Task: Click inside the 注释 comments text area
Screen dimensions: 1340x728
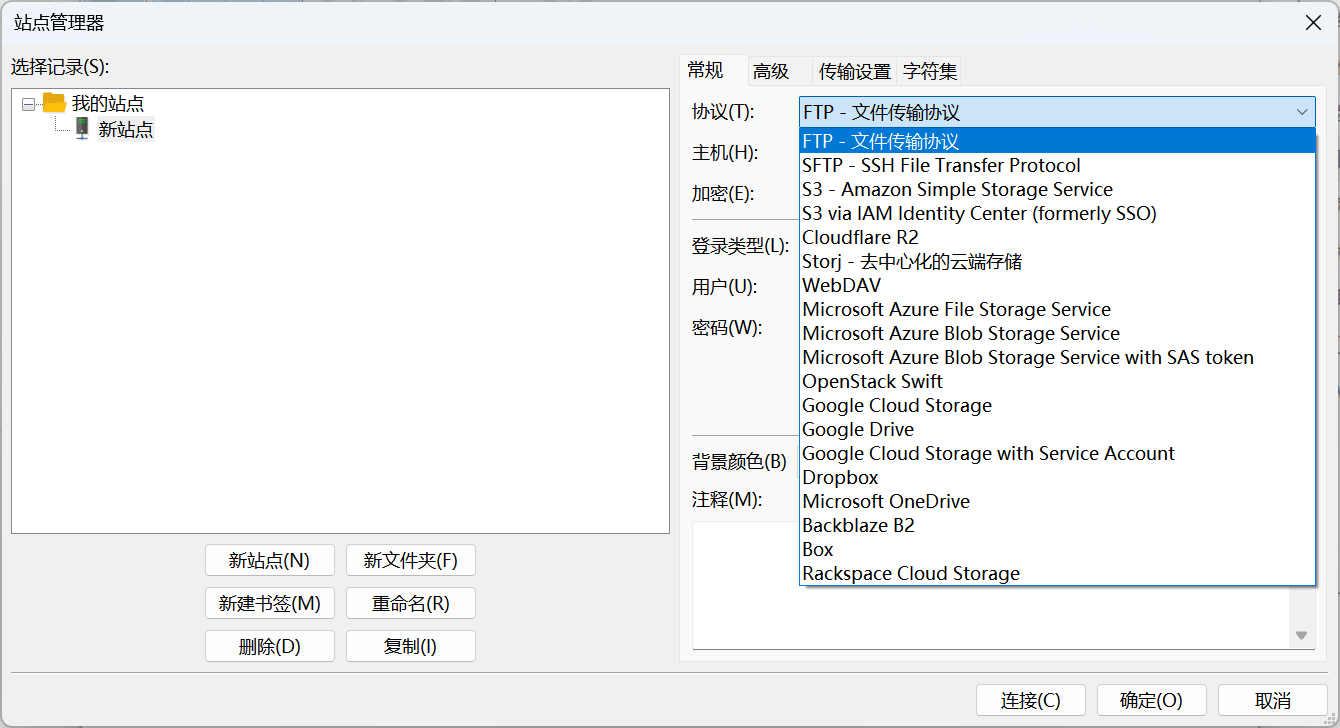Action: tap(990, 617)
